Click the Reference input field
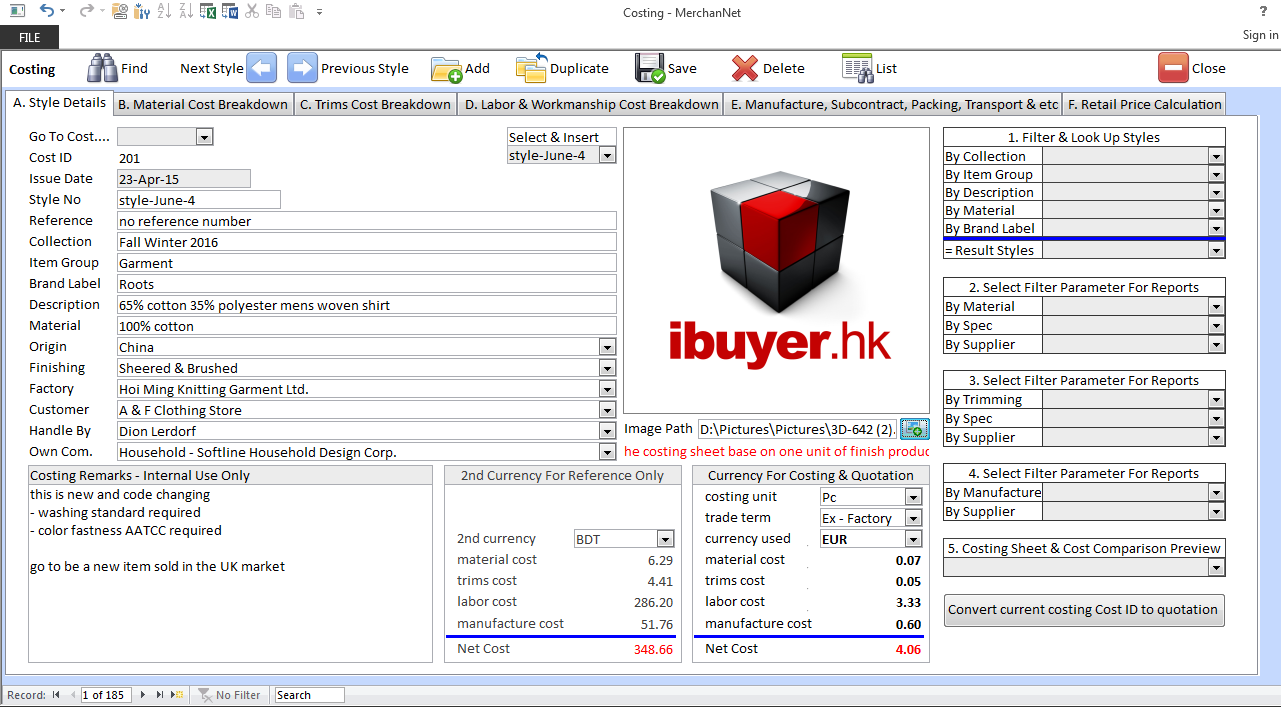The width and height of the screenshot is (1281, 707). (x=367, y=221)
